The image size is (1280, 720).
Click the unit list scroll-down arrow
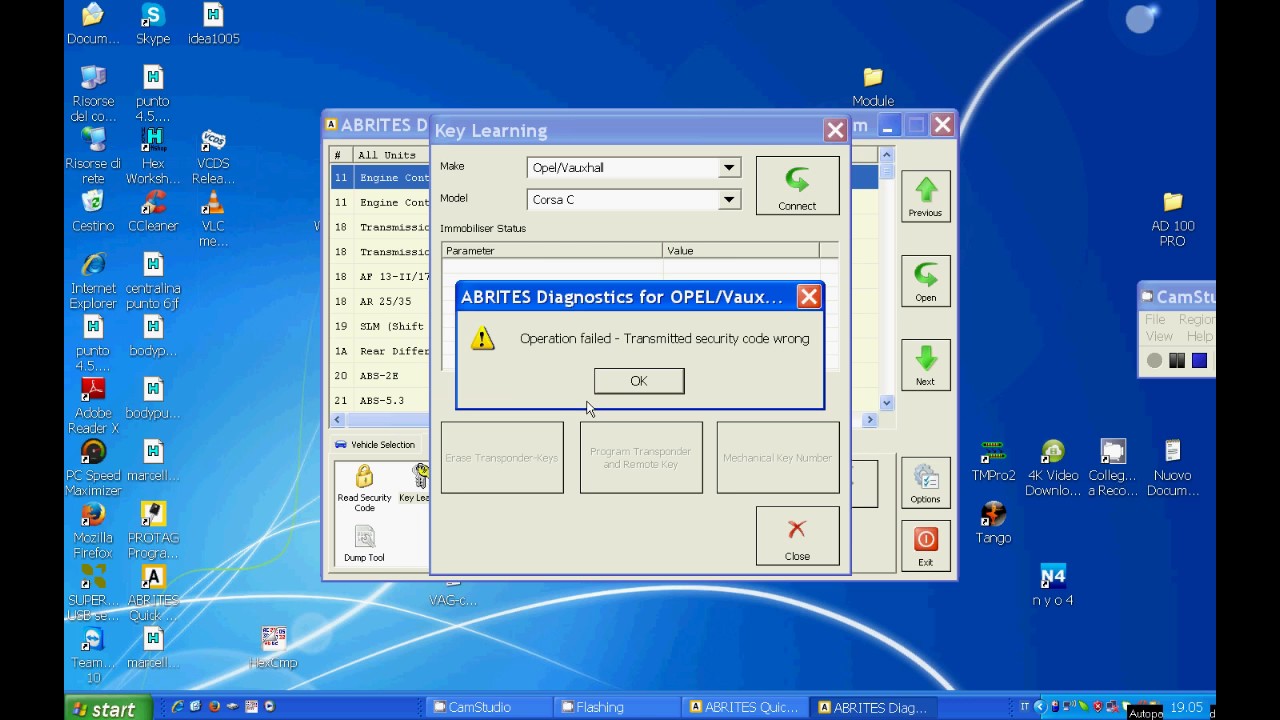pyautogui.click(x=886, y=402)
